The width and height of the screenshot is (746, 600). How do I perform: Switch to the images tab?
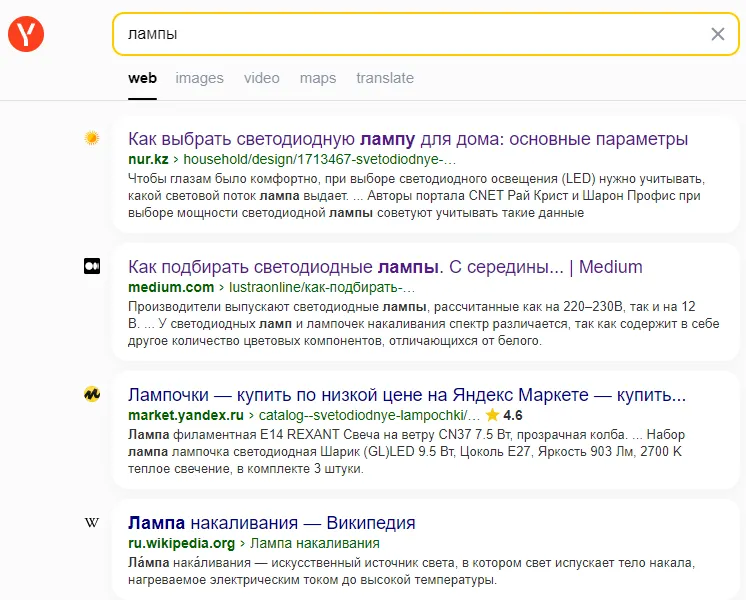200,78
